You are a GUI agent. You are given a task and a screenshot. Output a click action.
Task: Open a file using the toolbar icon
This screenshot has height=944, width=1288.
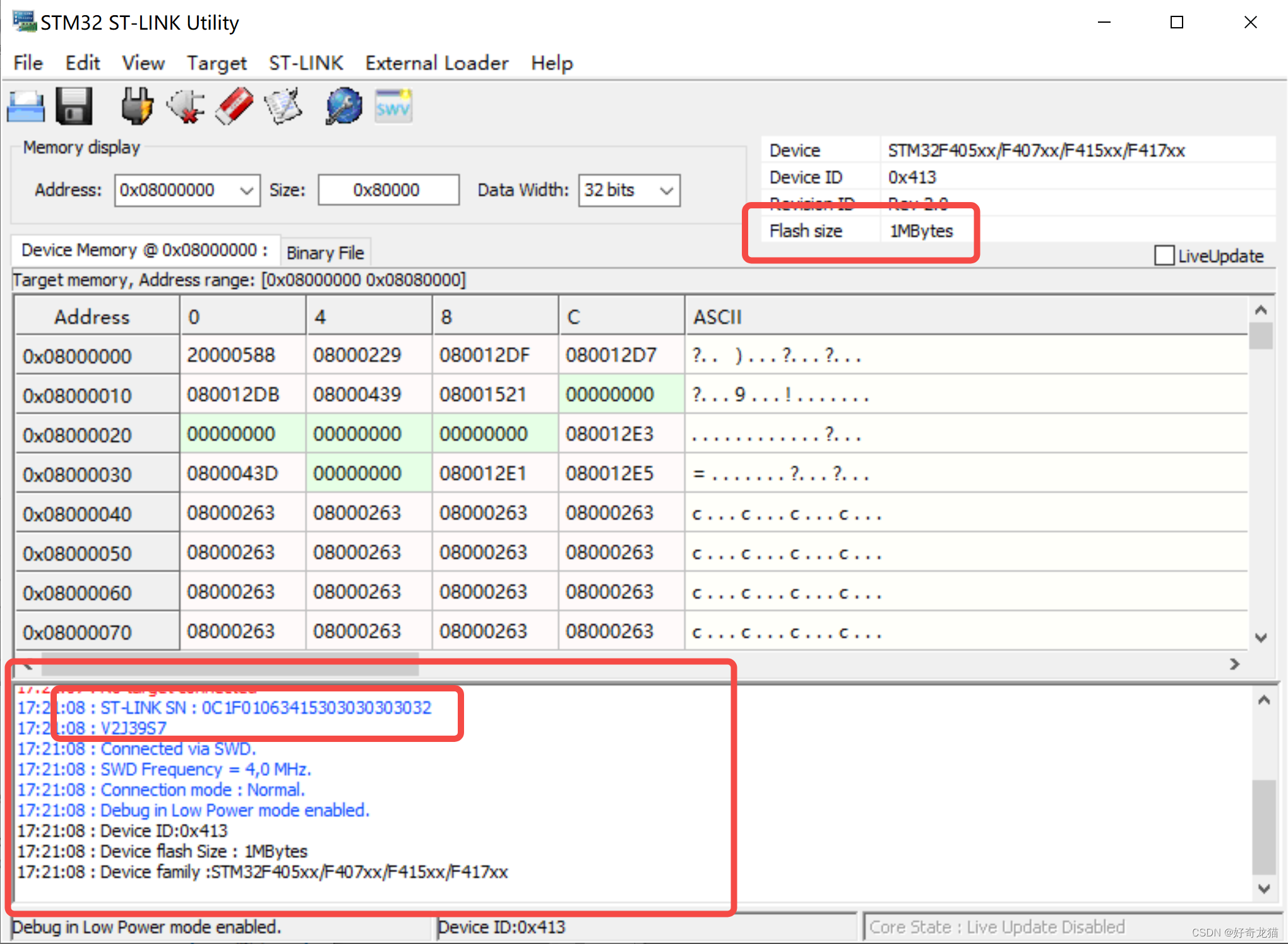tap(26, 106)
